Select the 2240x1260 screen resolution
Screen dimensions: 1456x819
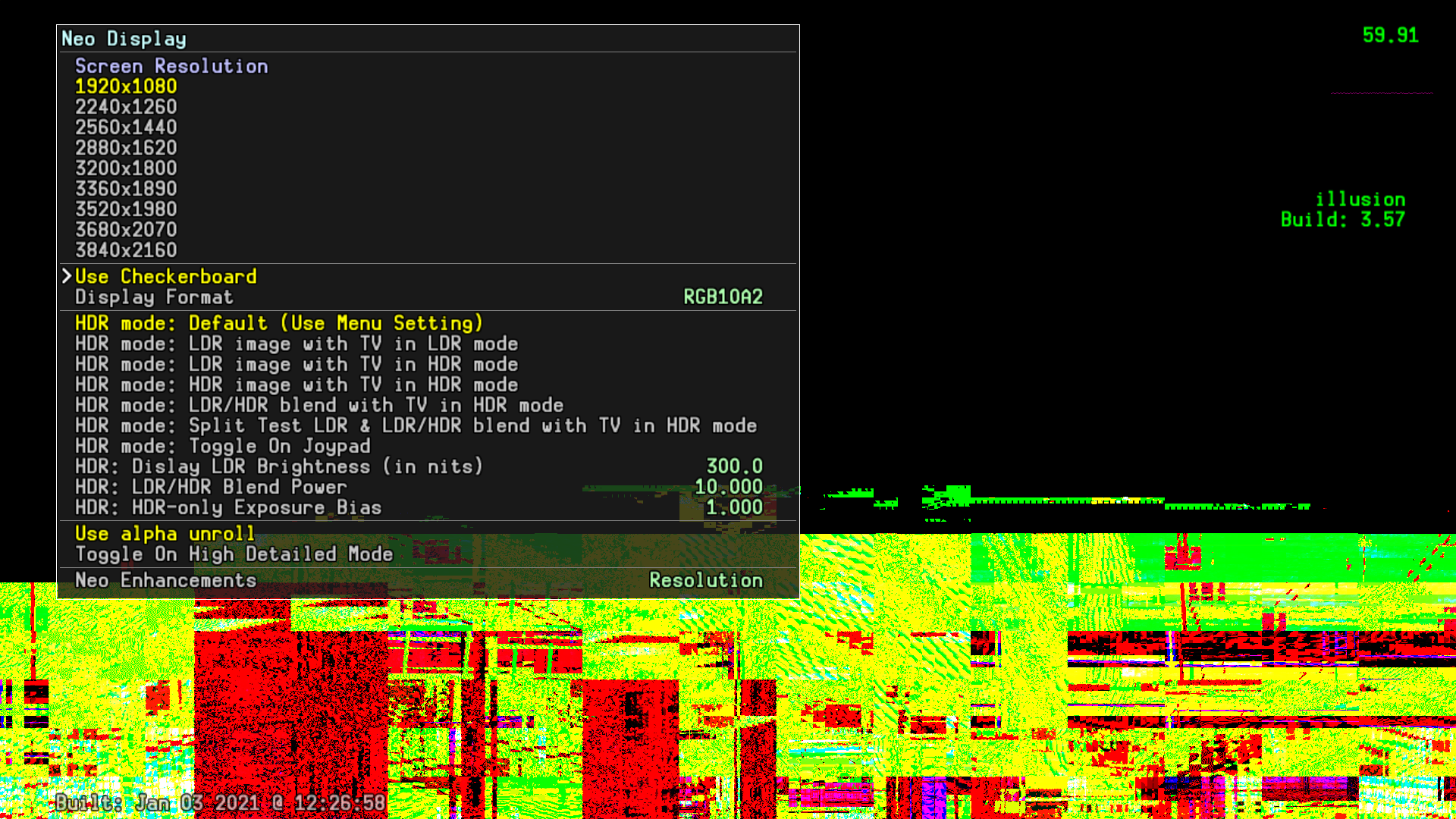pyautogui.click(x=126, y=107)
